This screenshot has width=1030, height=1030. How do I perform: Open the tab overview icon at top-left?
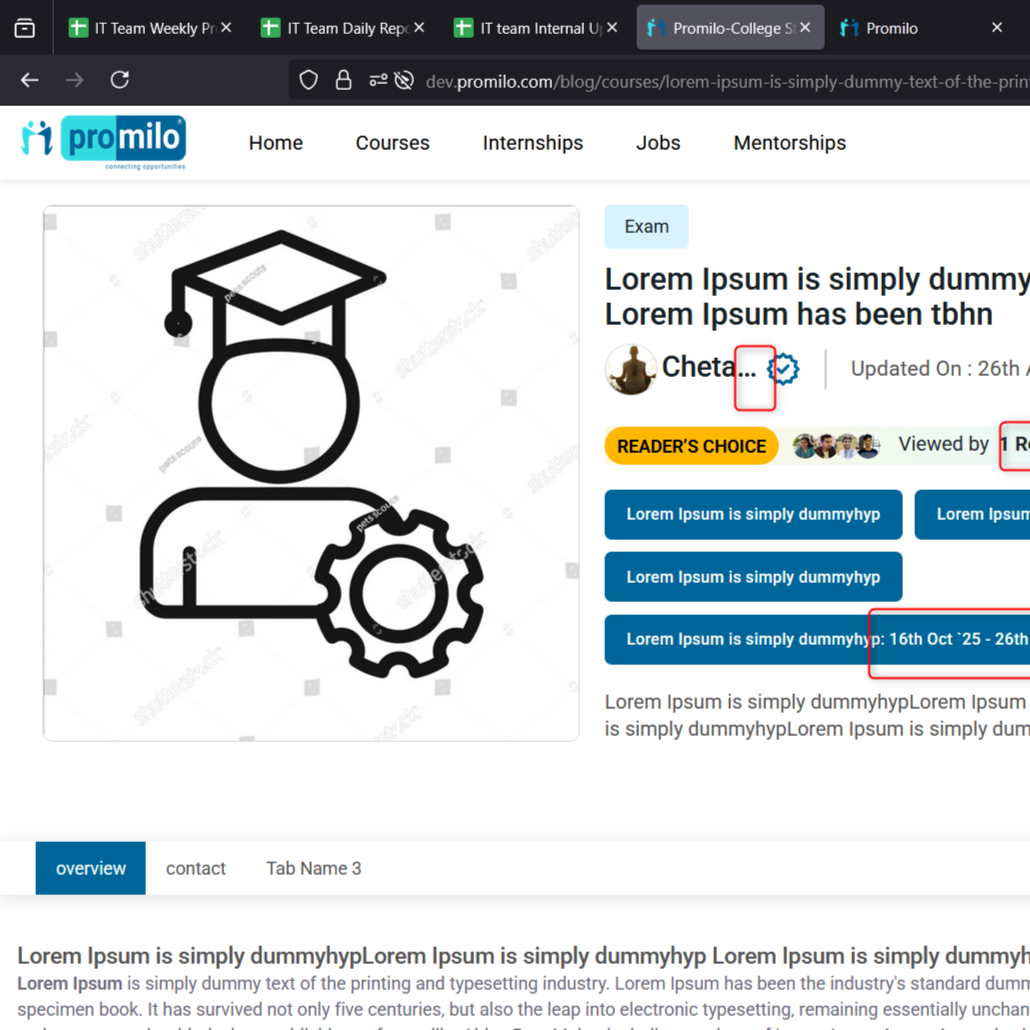[25, 28]
